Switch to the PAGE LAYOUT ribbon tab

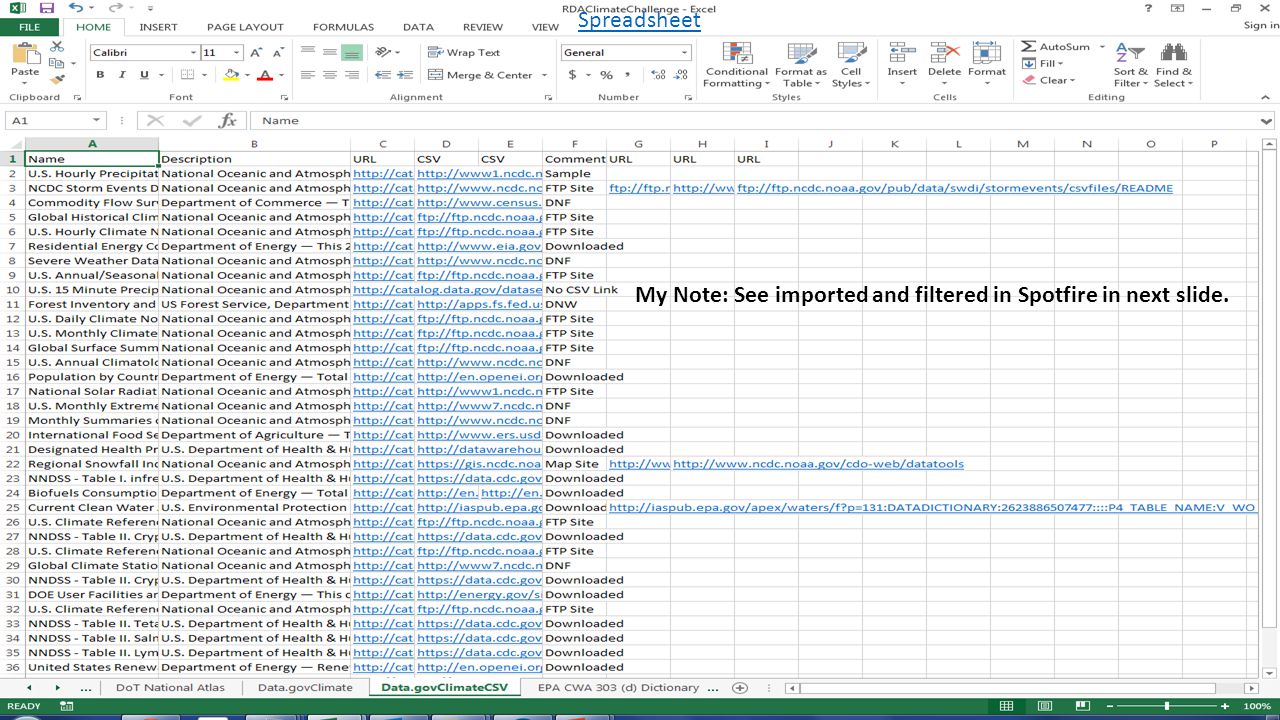pyautogui.click(x=245, y=27)
